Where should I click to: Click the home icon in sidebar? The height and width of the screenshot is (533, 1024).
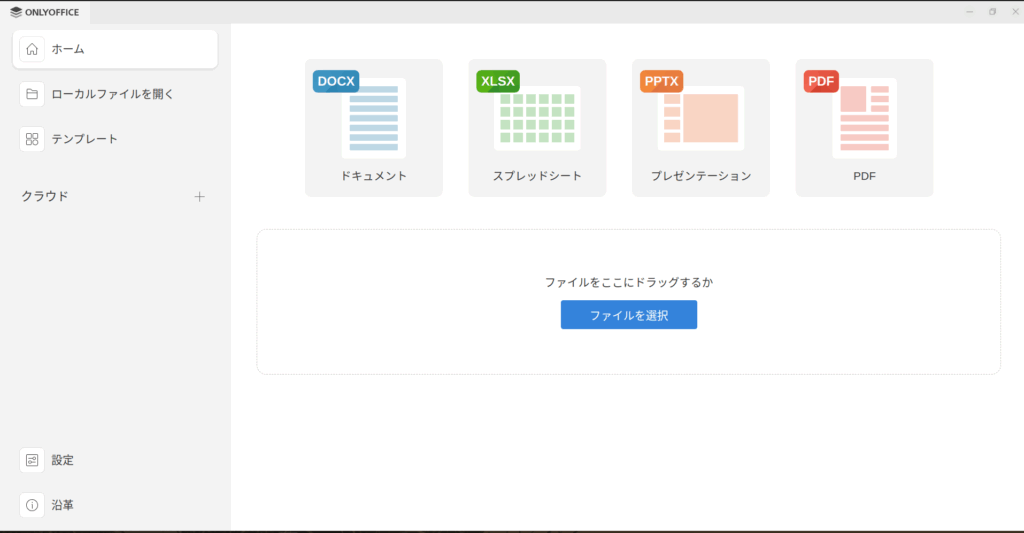click(32, 49)
